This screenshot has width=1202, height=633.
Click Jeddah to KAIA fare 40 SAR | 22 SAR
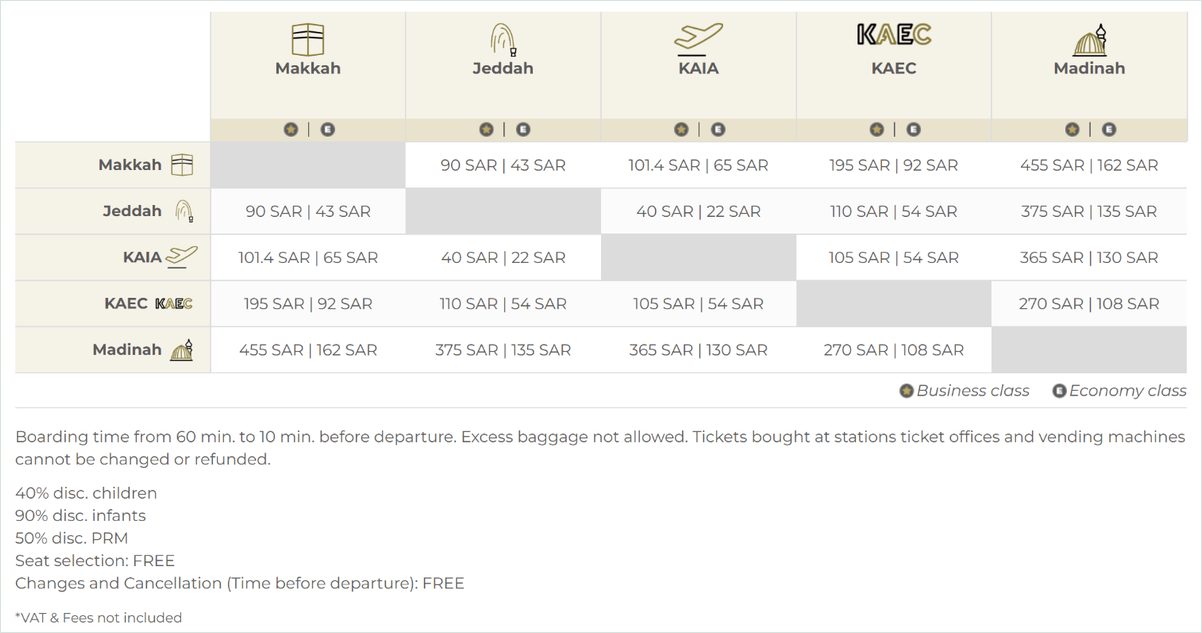[699, 211]
